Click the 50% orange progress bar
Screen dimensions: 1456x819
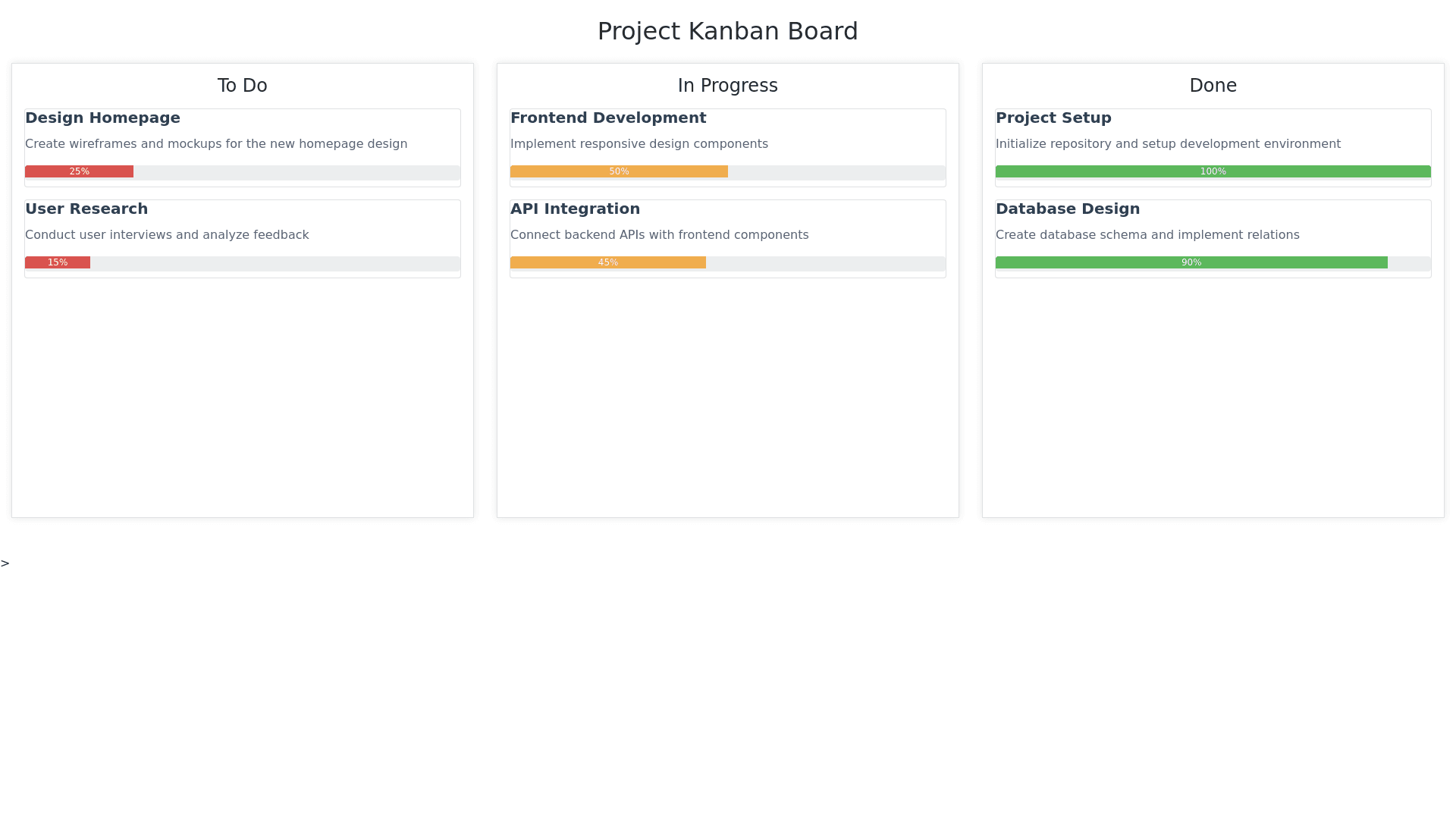point(619,172)
